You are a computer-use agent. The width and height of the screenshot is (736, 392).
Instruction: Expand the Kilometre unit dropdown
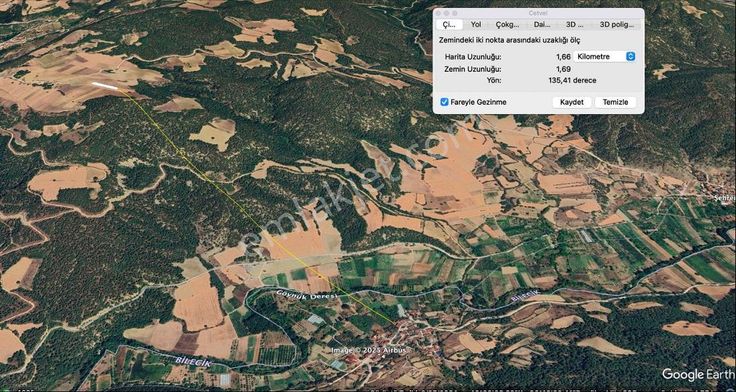click(x=605, y=56)
